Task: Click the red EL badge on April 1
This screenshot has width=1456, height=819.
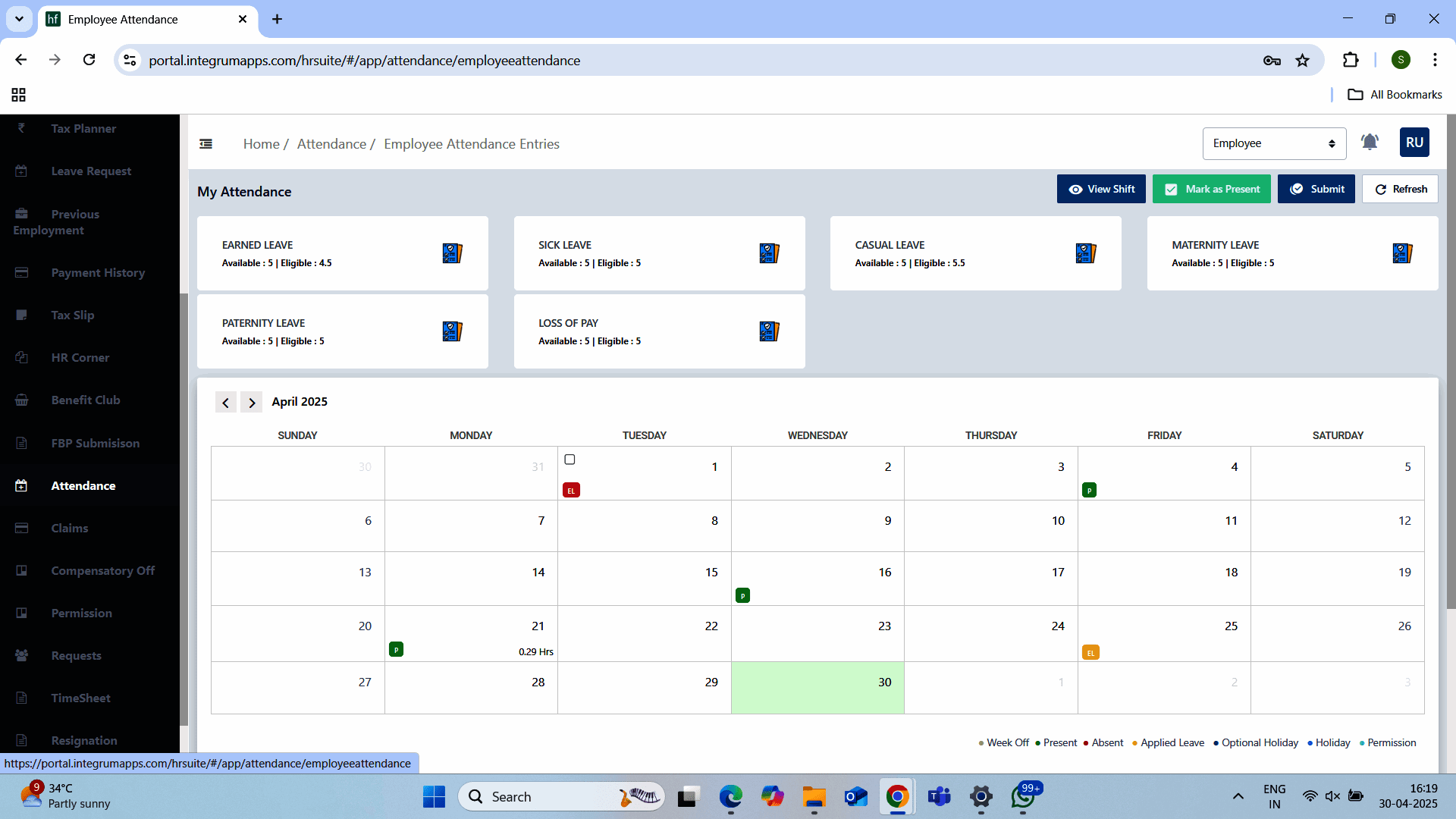Action: coord(571,491)
